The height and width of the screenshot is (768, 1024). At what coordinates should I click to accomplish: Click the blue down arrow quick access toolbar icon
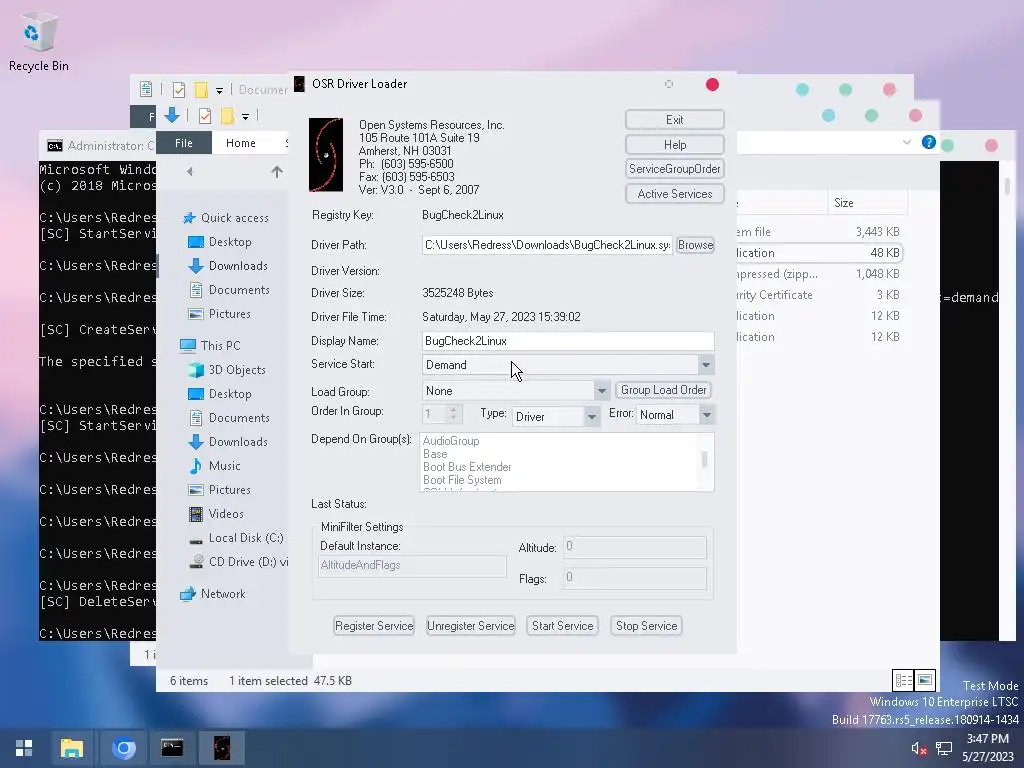pyautogui.click(x=172, y=116)
